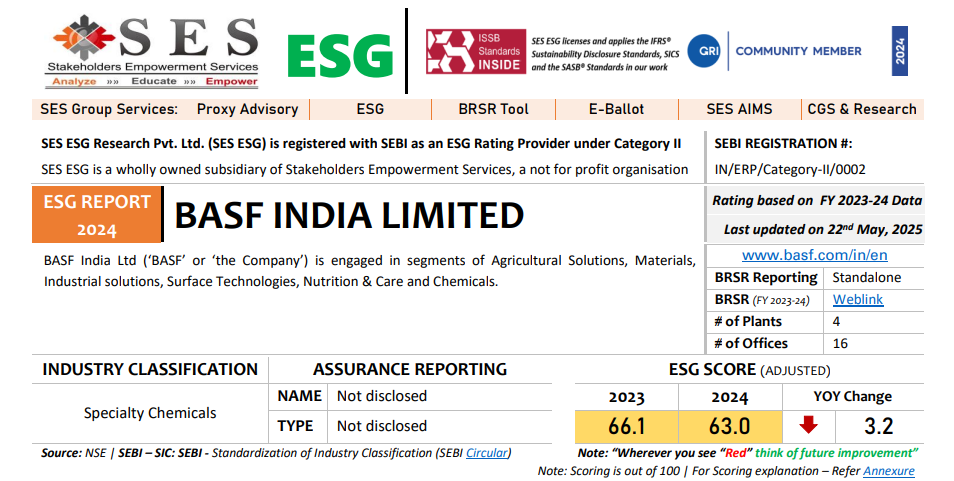Click the red down arrow YOY indicator

coord(809,424)
